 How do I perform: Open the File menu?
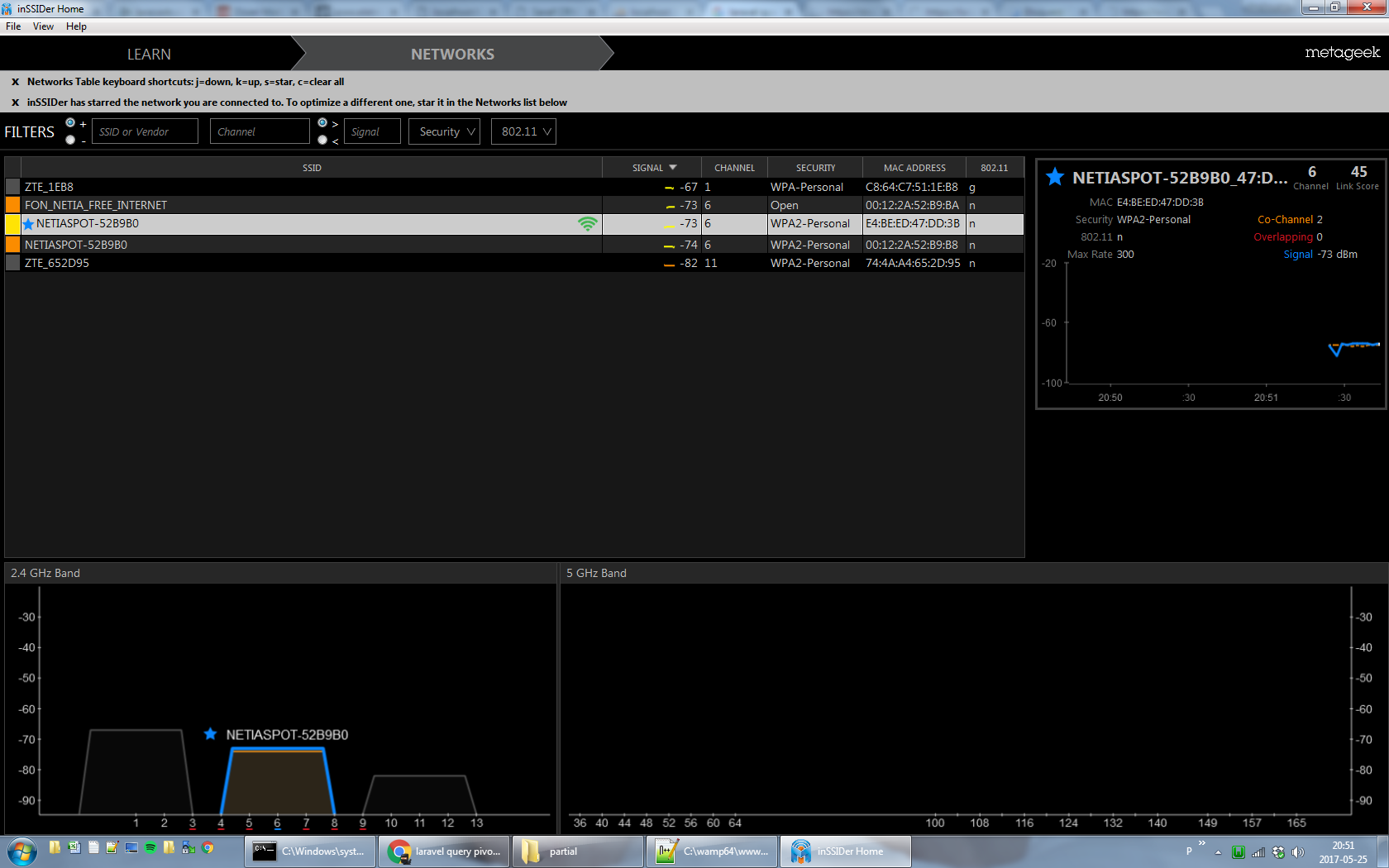[x=13, y=26]
